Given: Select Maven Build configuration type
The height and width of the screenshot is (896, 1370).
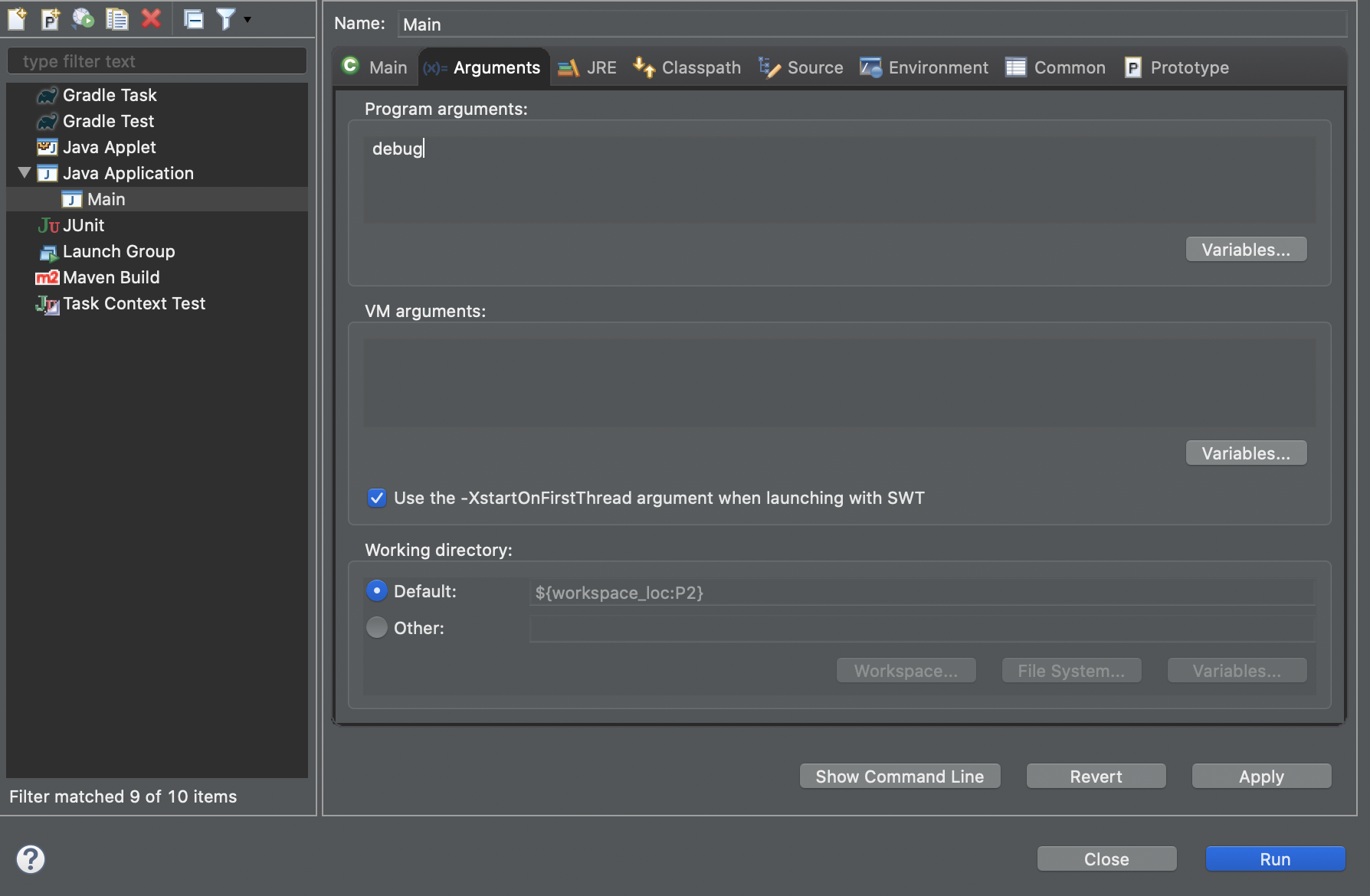Looking at the screenshot, I should tap(111, 277).
